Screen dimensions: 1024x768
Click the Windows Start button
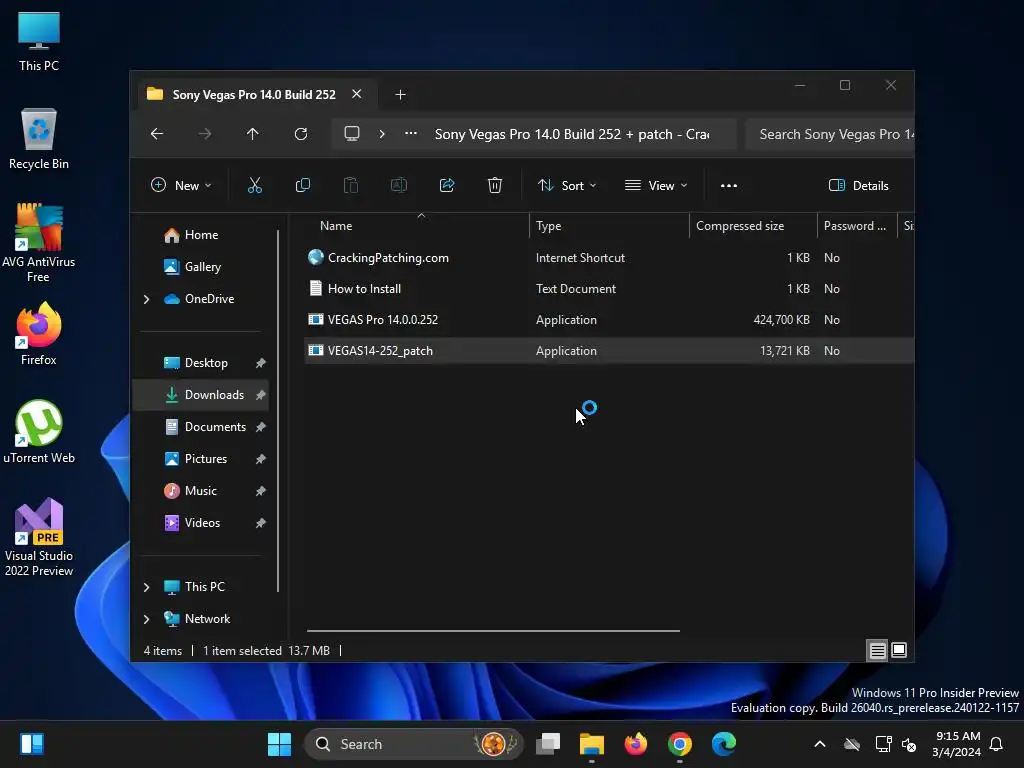(280, 744)
